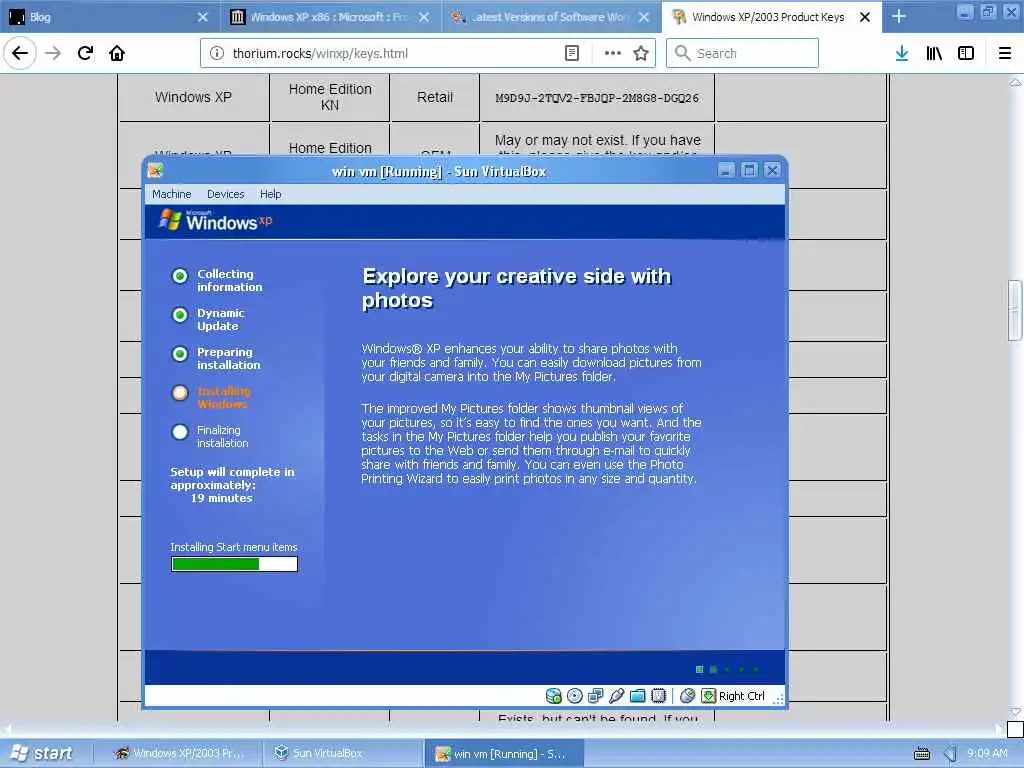This screenshot has width=1024, height=768.
Task: Click 'Installing Start menu items' status text
Action: [x=234, y=547]
